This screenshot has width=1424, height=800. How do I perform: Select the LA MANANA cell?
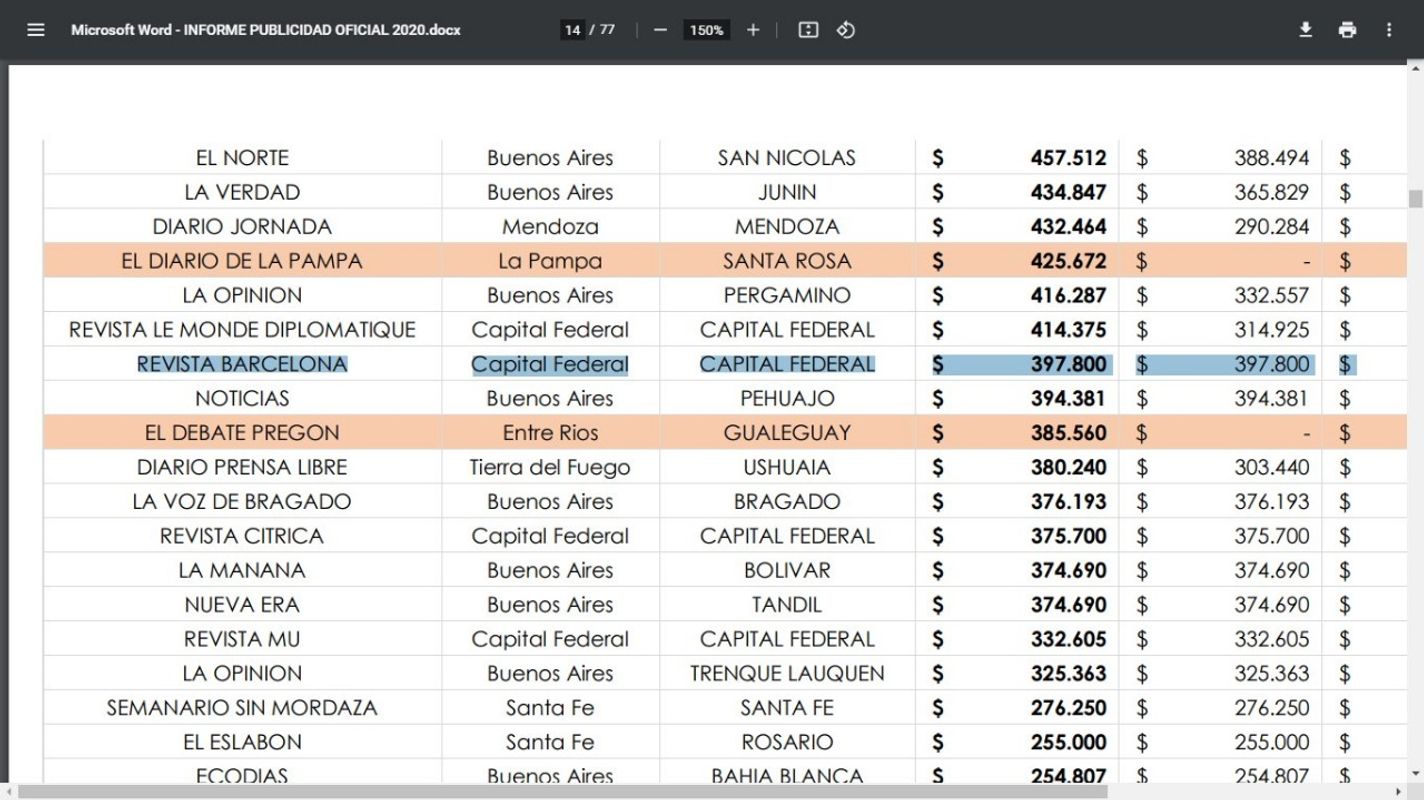242,570
